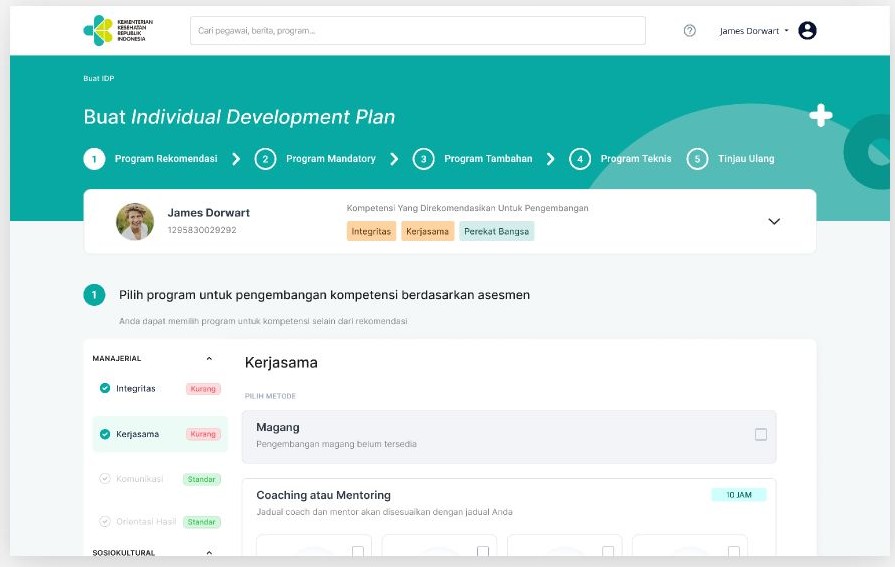
Task: Open the help question mark icon
Action: coord(690,31)
